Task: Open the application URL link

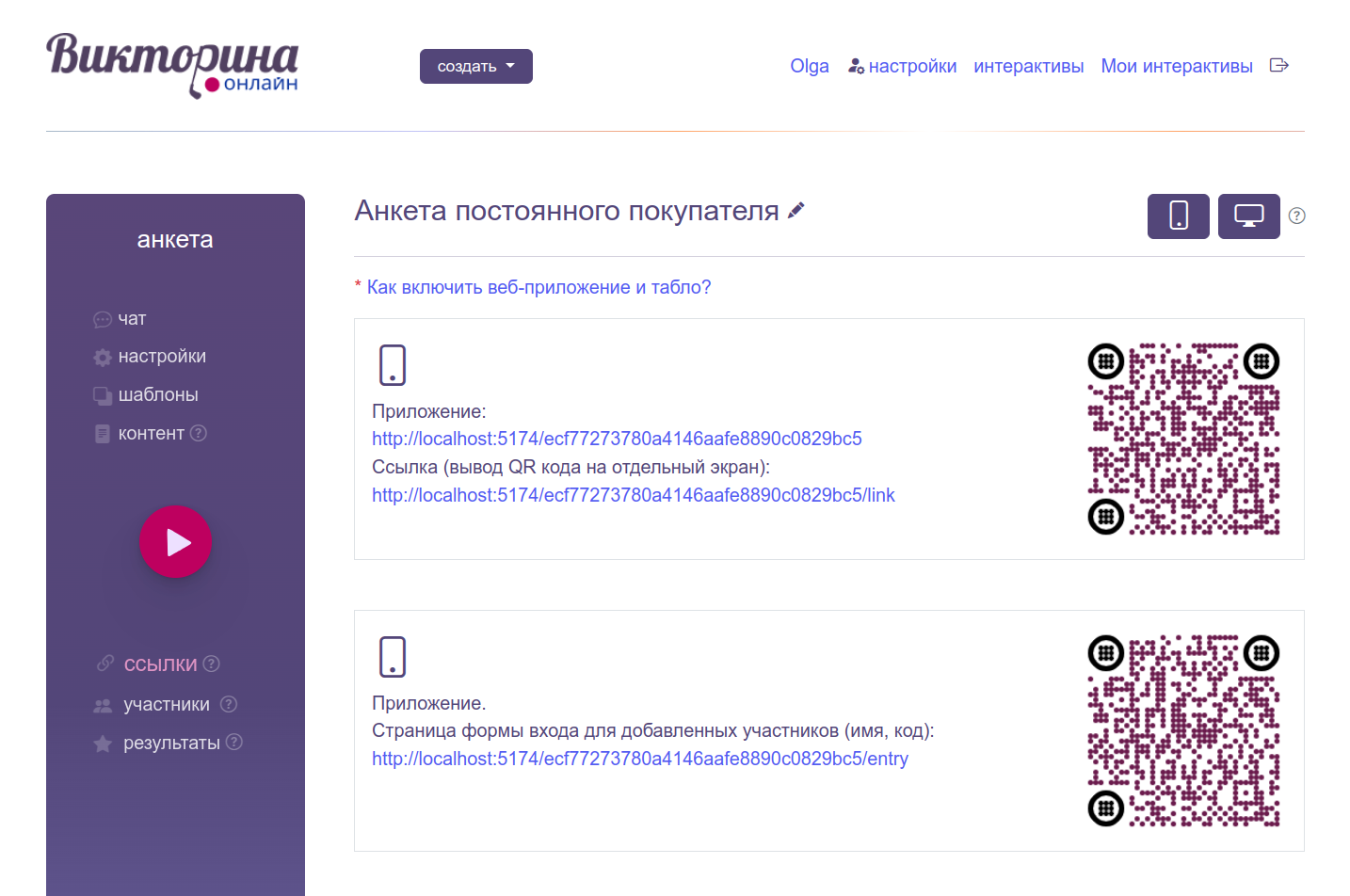Action: tap(617, 439)
